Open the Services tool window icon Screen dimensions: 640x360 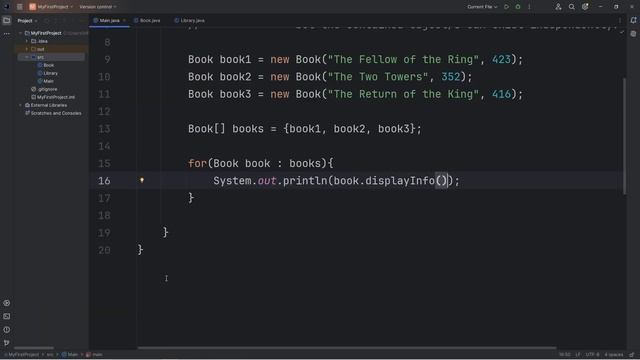[7, 303]
